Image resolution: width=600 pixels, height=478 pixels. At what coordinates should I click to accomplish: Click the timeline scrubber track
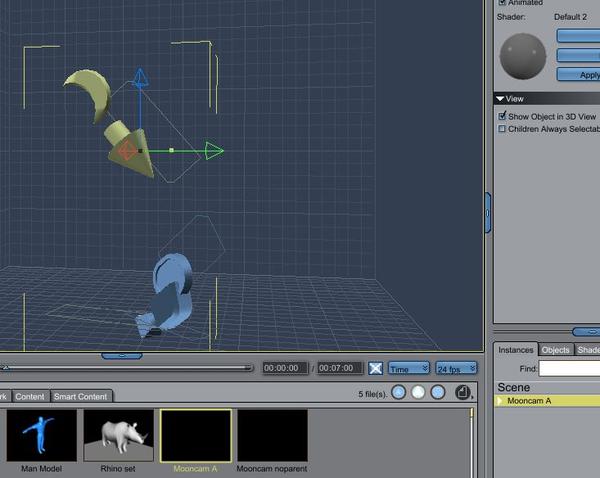126,368
